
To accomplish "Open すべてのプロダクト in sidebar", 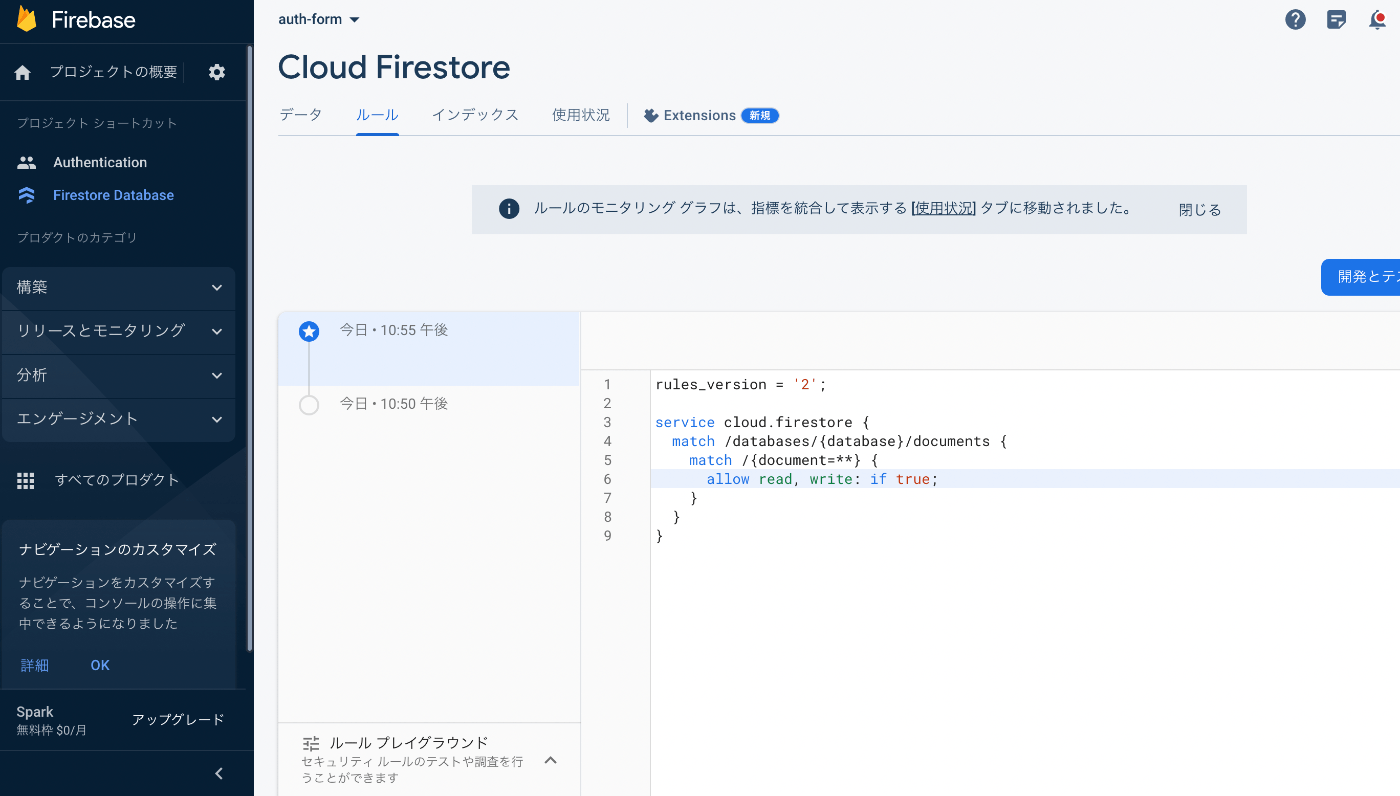I will pyautogui.click(x=117, y=480).
